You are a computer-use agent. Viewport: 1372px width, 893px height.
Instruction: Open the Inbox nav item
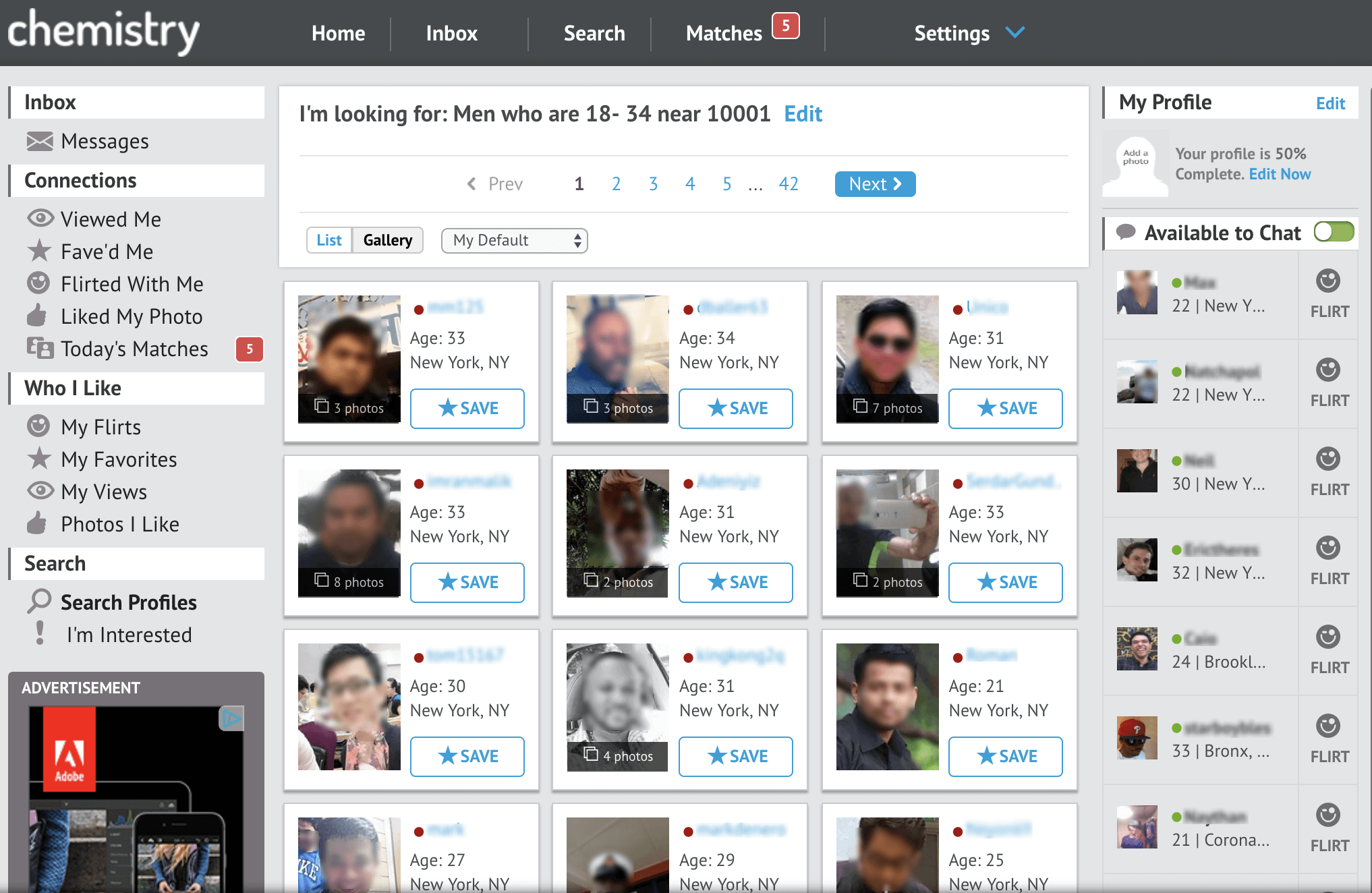click(451, 33)
